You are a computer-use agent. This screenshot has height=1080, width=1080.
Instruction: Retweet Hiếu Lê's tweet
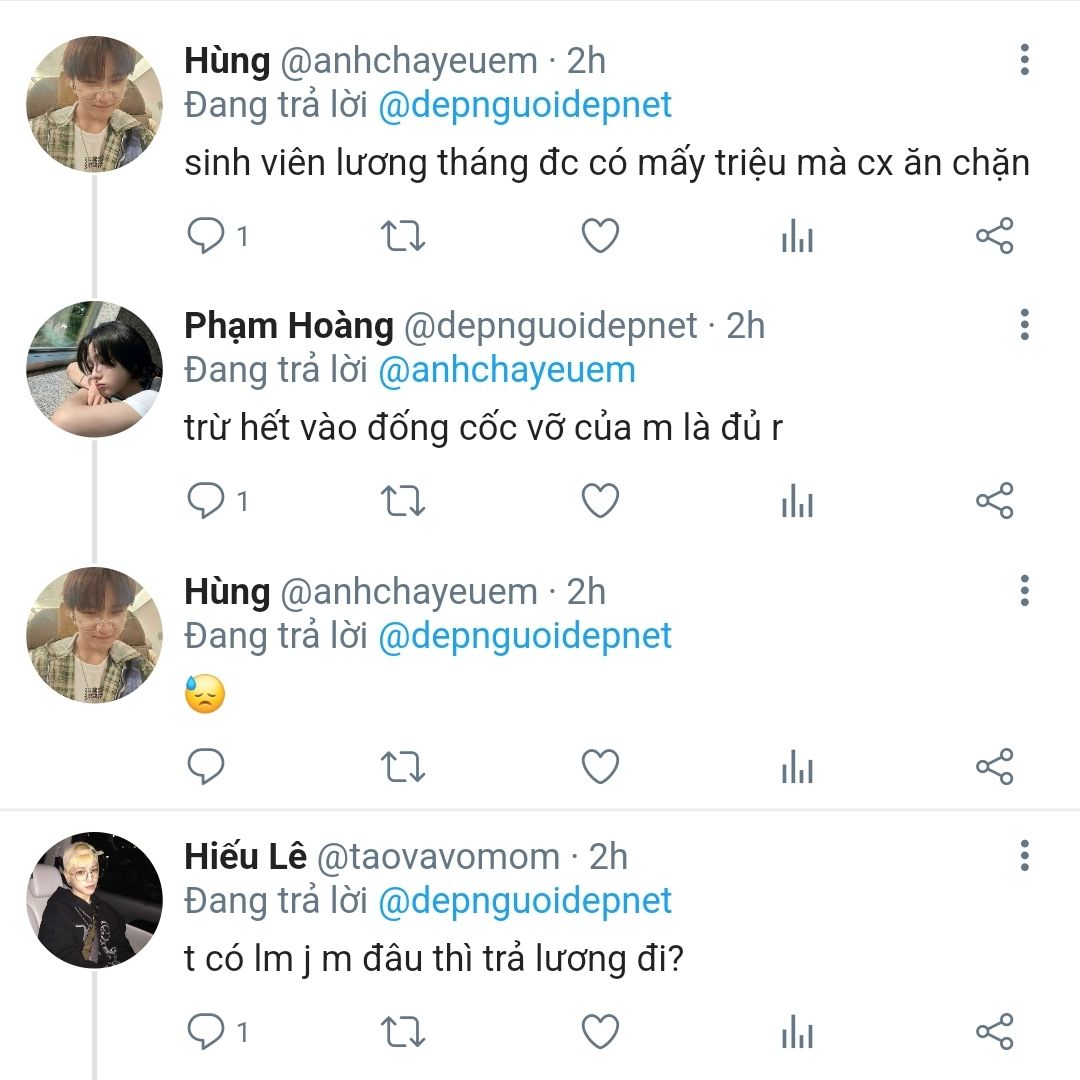click(403, 1032)
